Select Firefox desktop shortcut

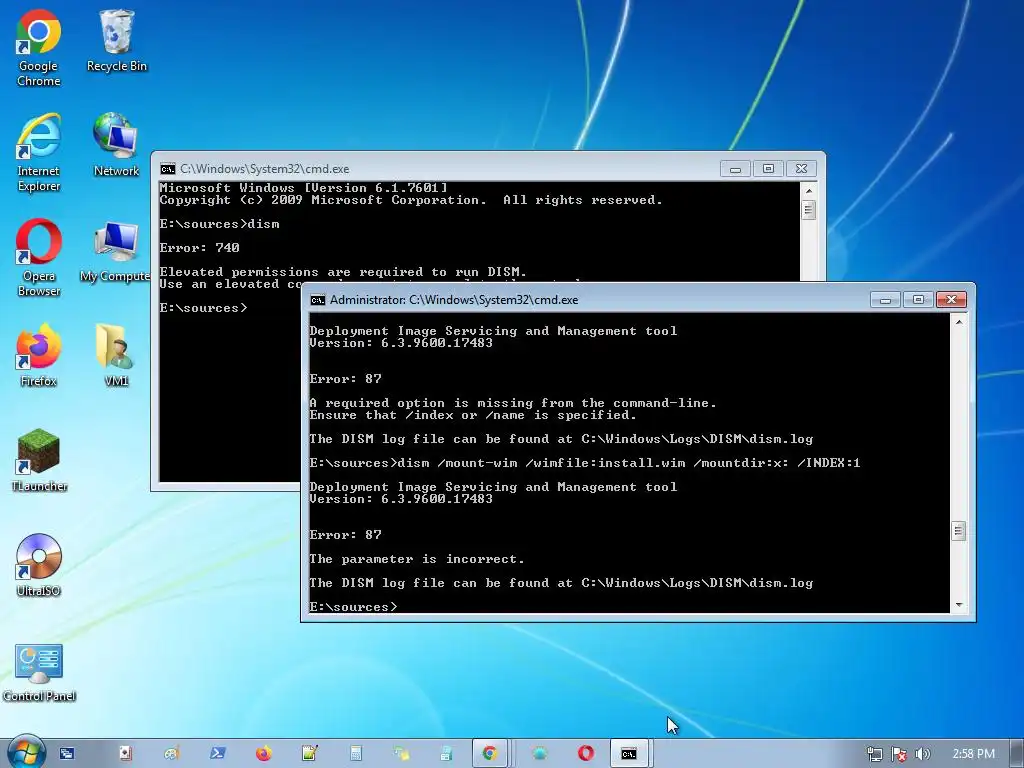click(39, 356)
